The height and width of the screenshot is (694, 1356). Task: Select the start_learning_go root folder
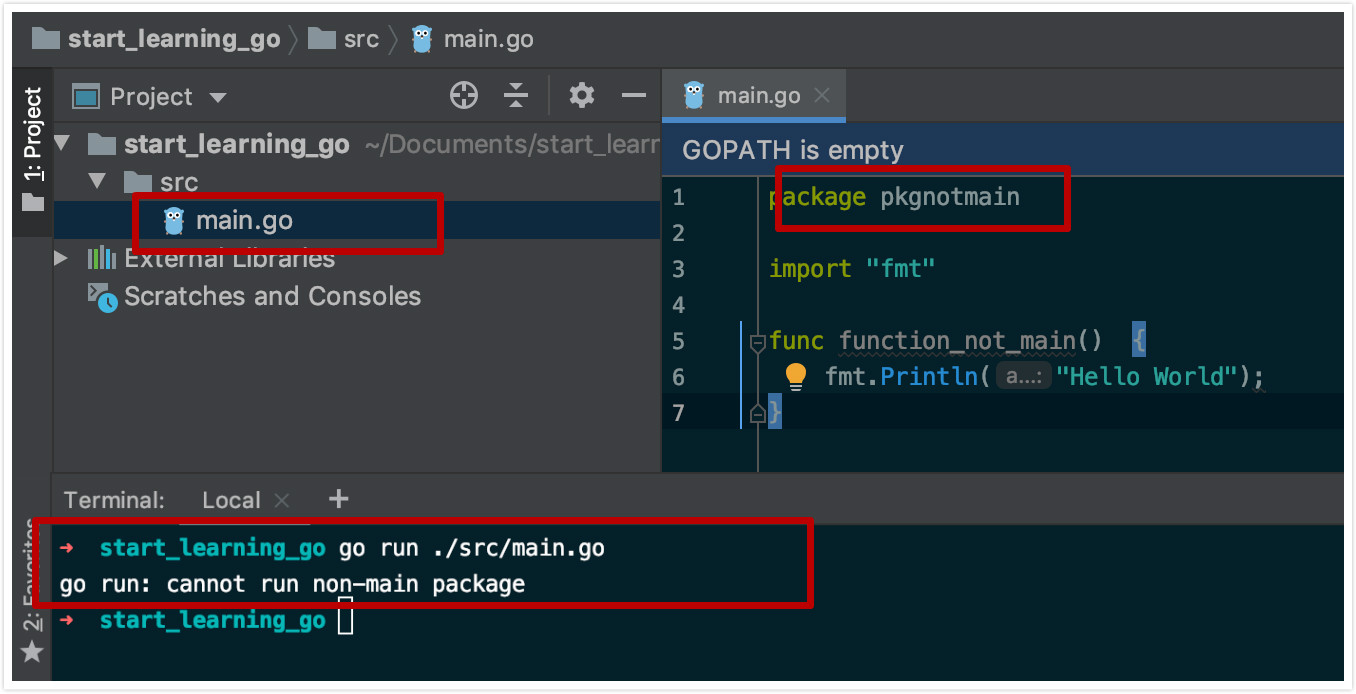pos(236,145)
